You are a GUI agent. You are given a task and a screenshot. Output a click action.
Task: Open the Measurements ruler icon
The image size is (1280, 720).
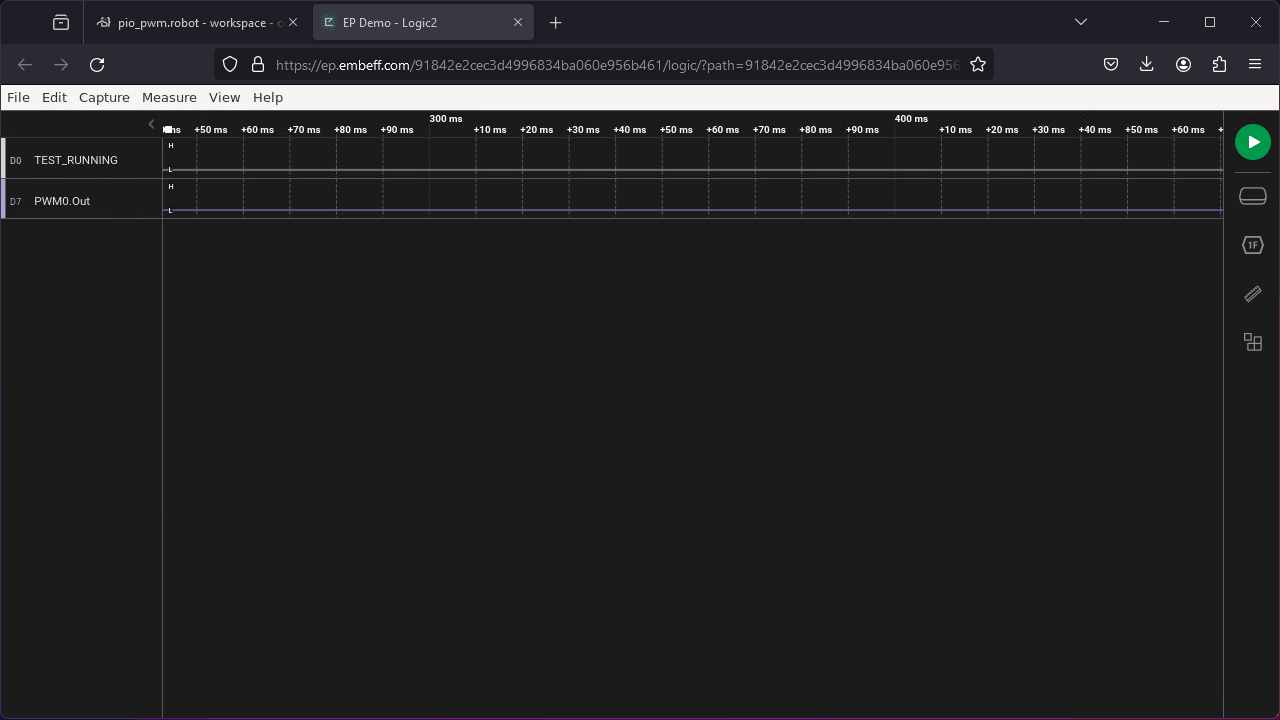[1253, 294]
